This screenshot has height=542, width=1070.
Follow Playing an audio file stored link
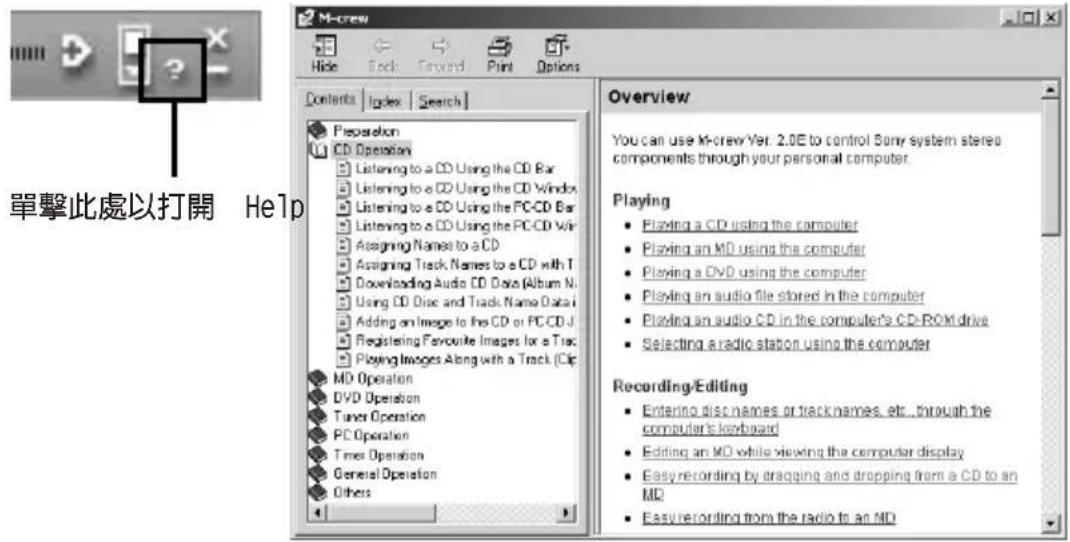(x=783, y=296)
